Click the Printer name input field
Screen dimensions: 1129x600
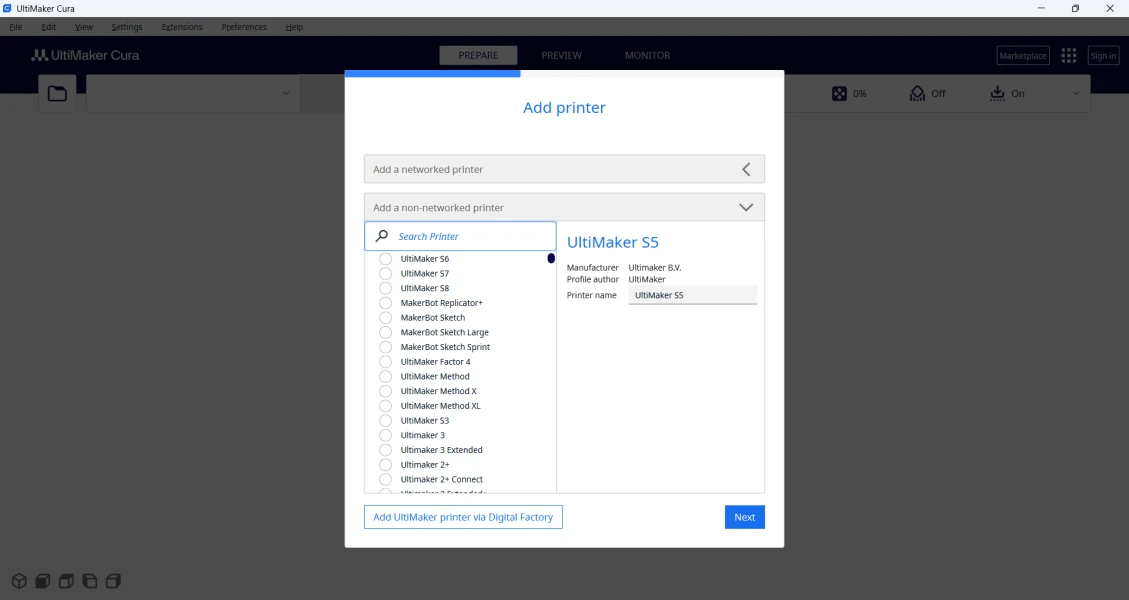692,295
